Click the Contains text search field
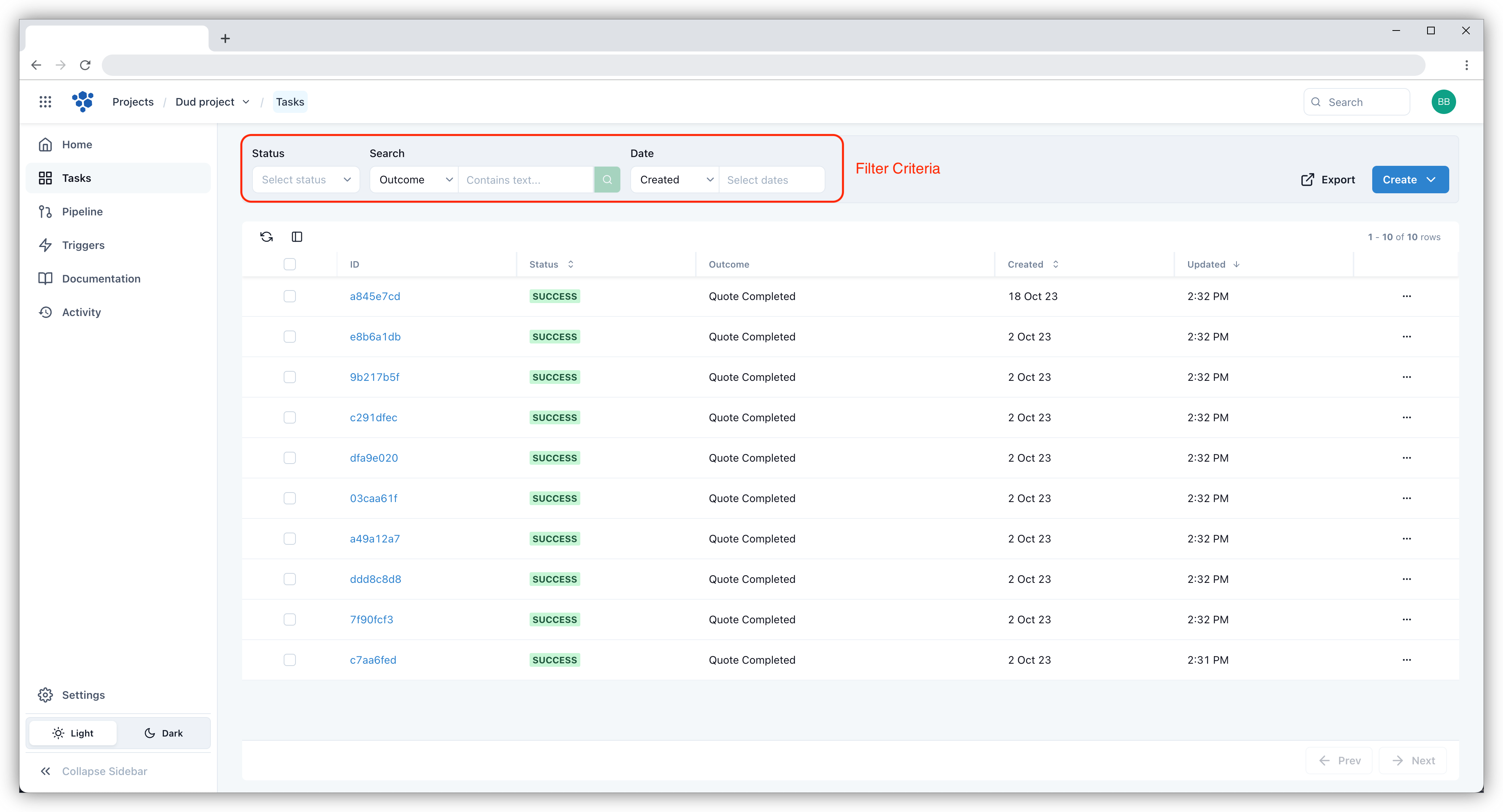Image resolution: width=1503 pixels, height=812 pixels. [525, 180]
